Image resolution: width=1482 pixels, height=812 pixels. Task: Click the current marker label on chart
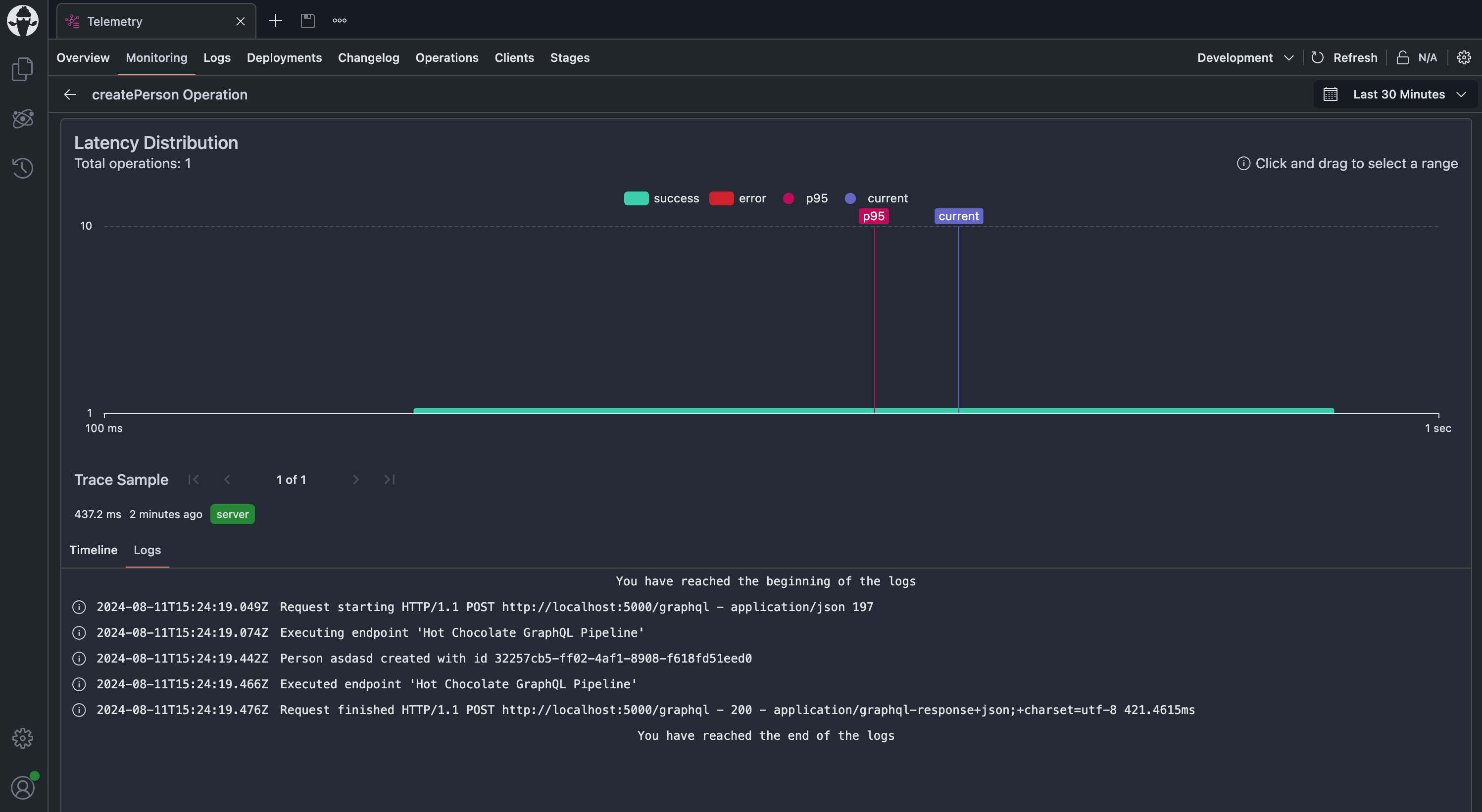958,216
